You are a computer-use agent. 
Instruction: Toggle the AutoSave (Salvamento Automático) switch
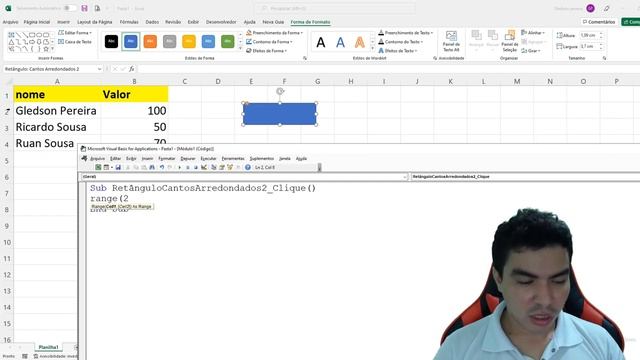tap(69, 8)
